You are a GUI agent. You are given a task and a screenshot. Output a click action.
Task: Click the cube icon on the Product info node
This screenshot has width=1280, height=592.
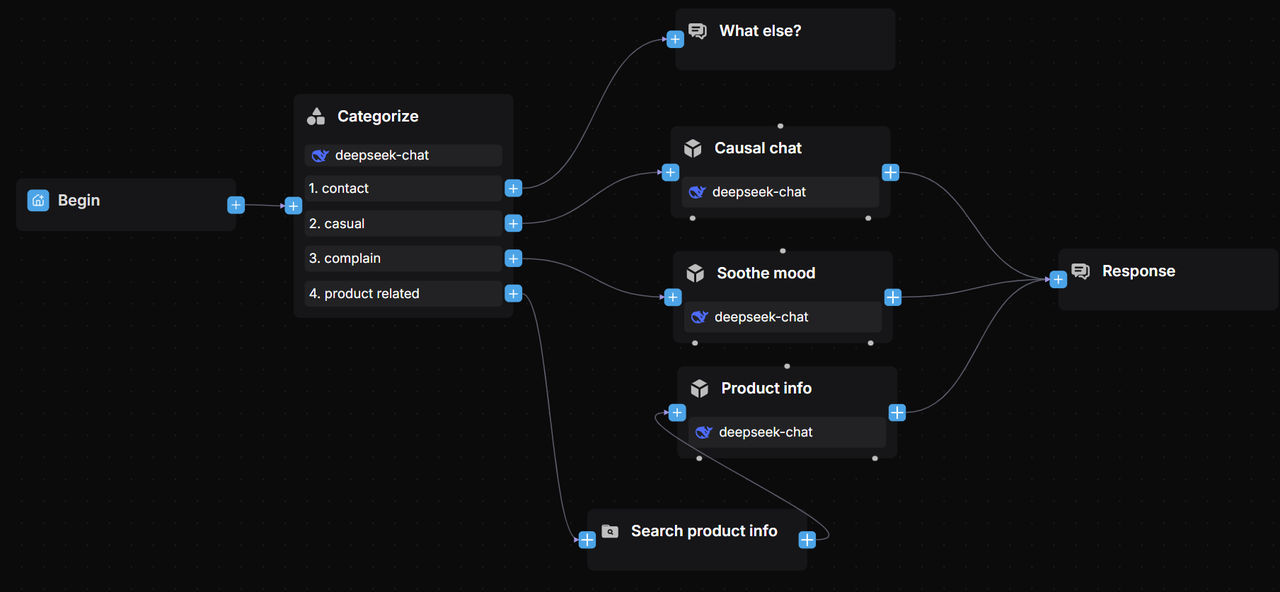click(699, 388)
